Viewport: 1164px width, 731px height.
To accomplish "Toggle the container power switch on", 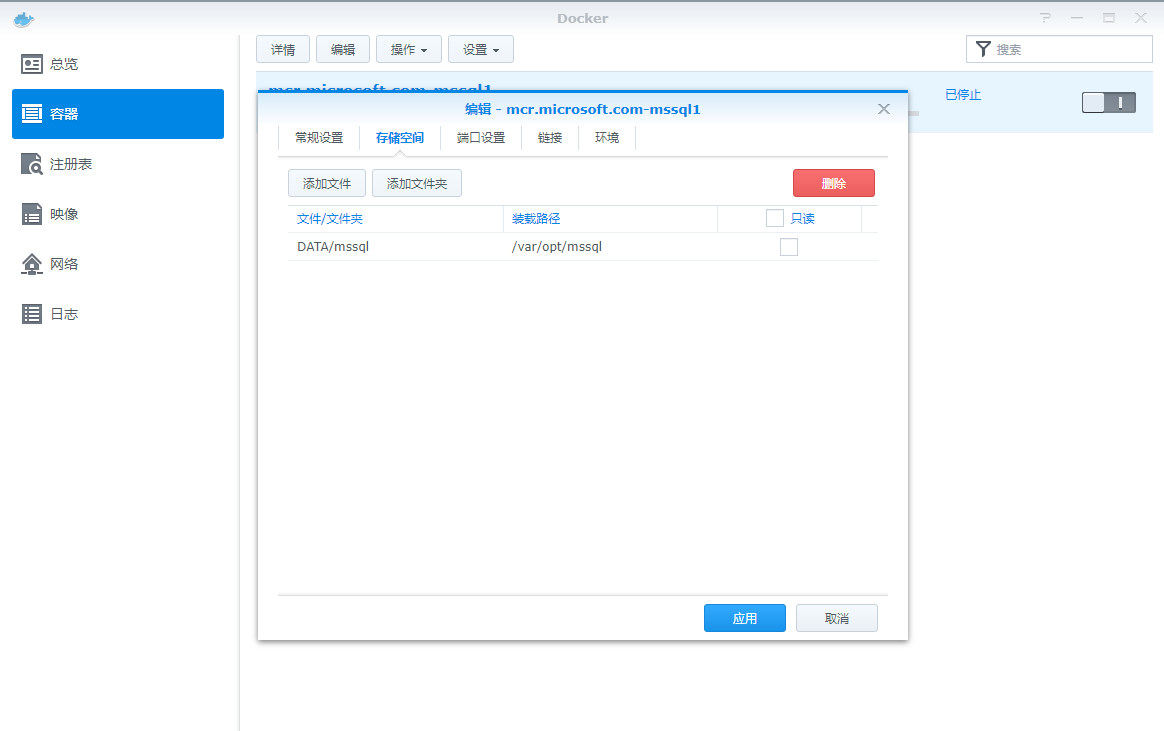I will pyautogui.click(x=1108, y=102).
